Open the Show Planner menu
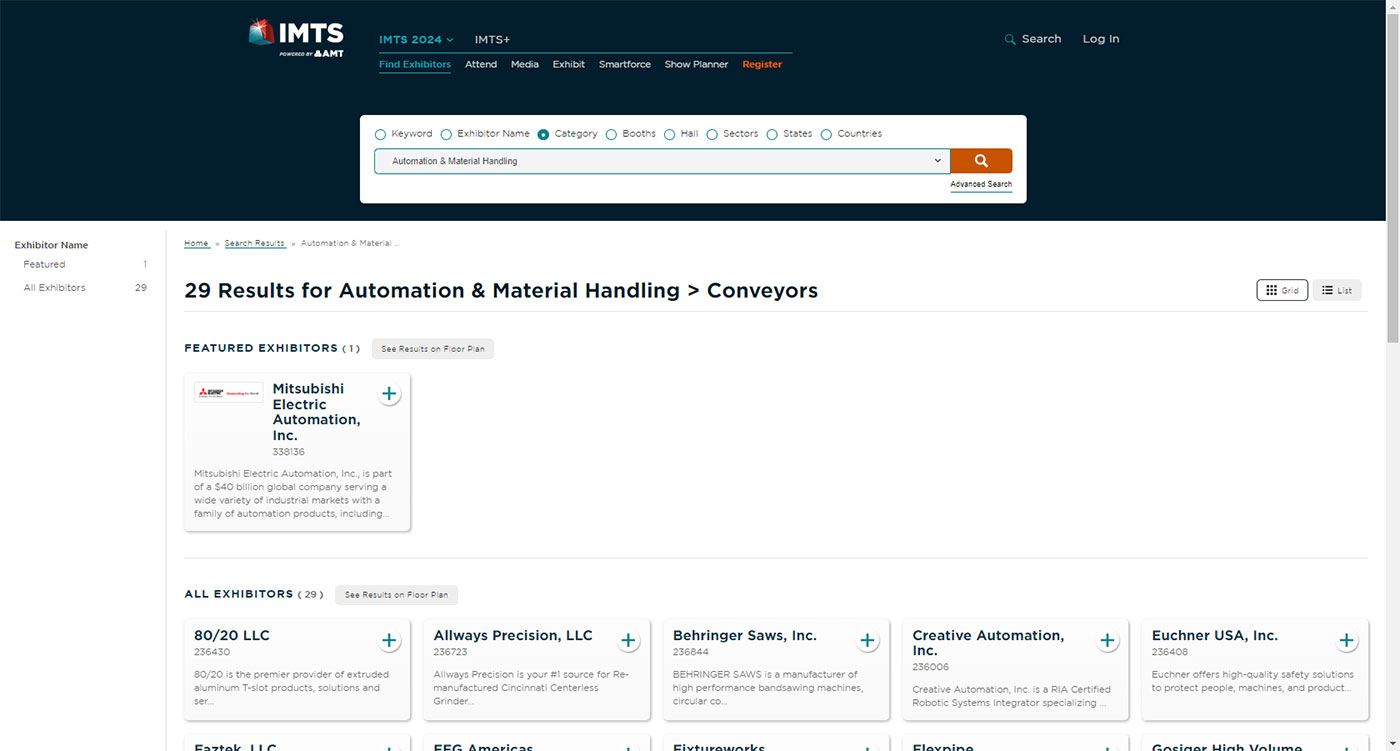Viewport: 1400px width, 751px height. click(697, 64)
